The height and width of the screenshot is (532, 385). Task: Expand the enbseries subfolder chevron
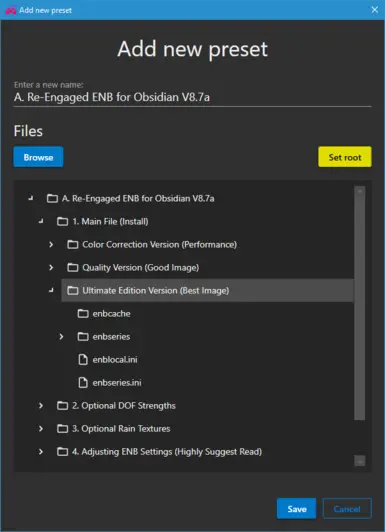point(61,337)
